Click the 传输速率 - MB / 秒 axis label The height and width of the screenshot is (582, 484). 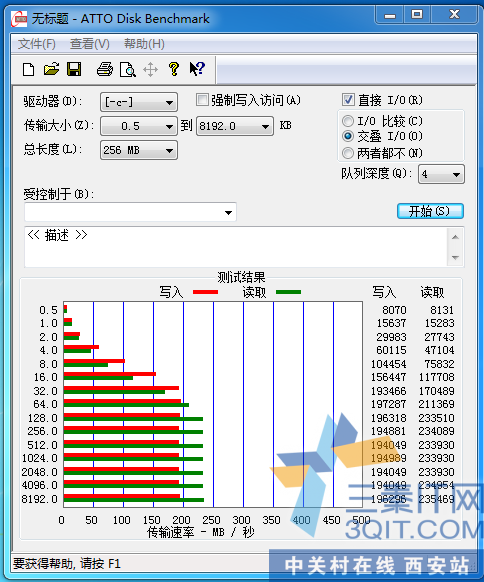pos(200,532)
